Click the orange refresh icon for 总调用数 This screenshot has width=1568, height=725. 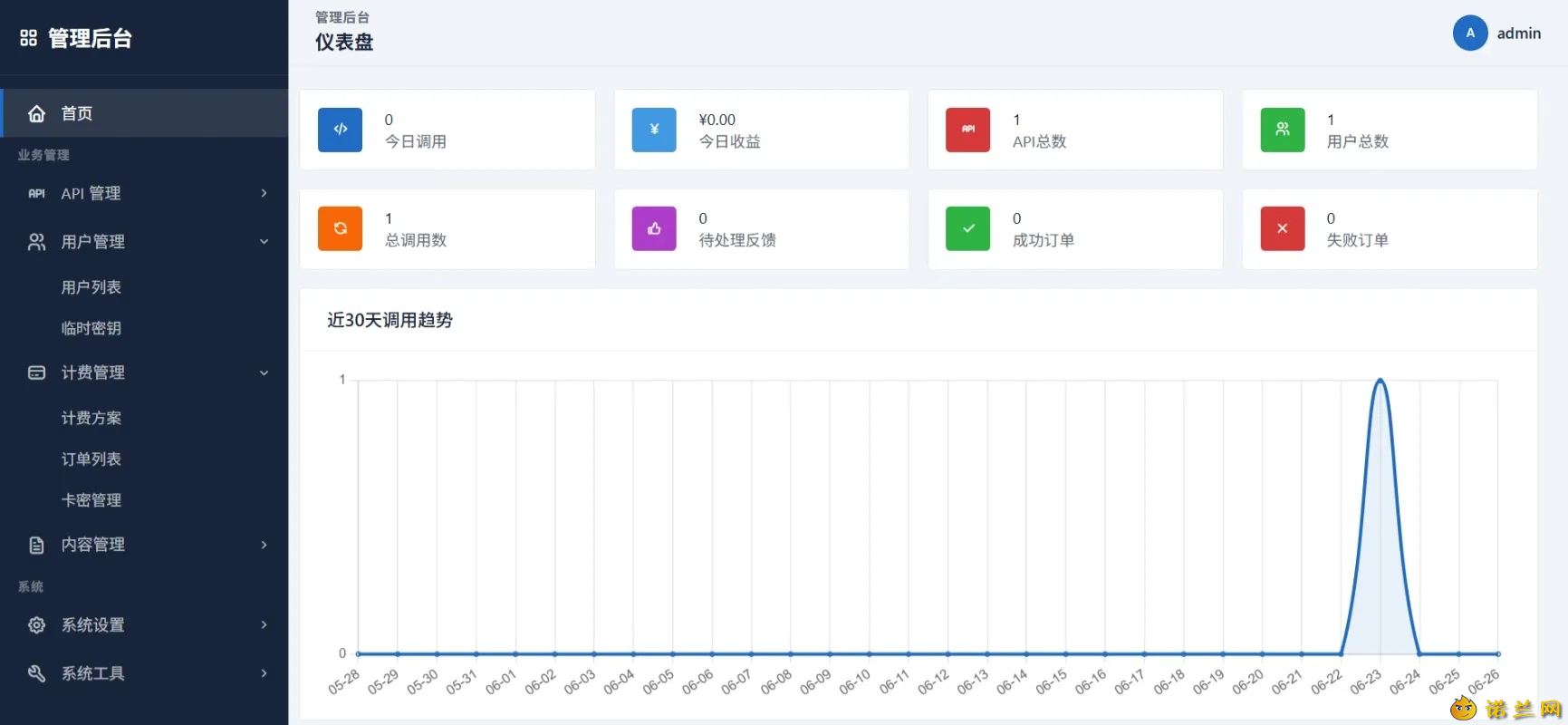(341, 228)
